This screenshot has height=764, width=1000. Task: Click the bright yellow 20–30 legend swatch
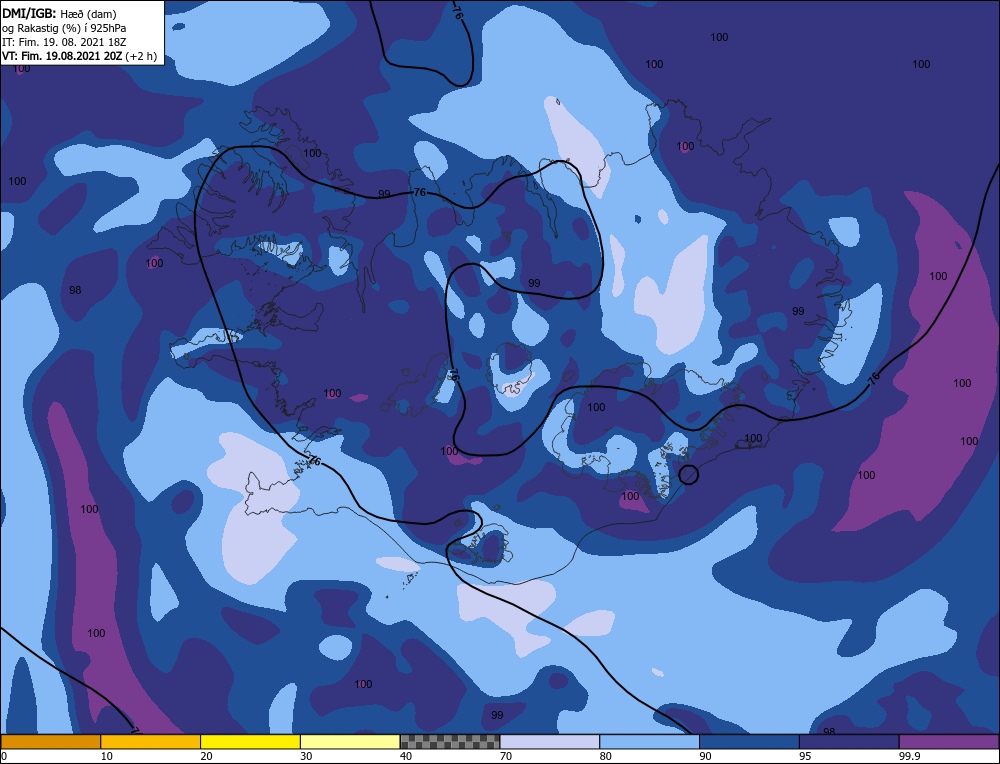tap(250, 742)
